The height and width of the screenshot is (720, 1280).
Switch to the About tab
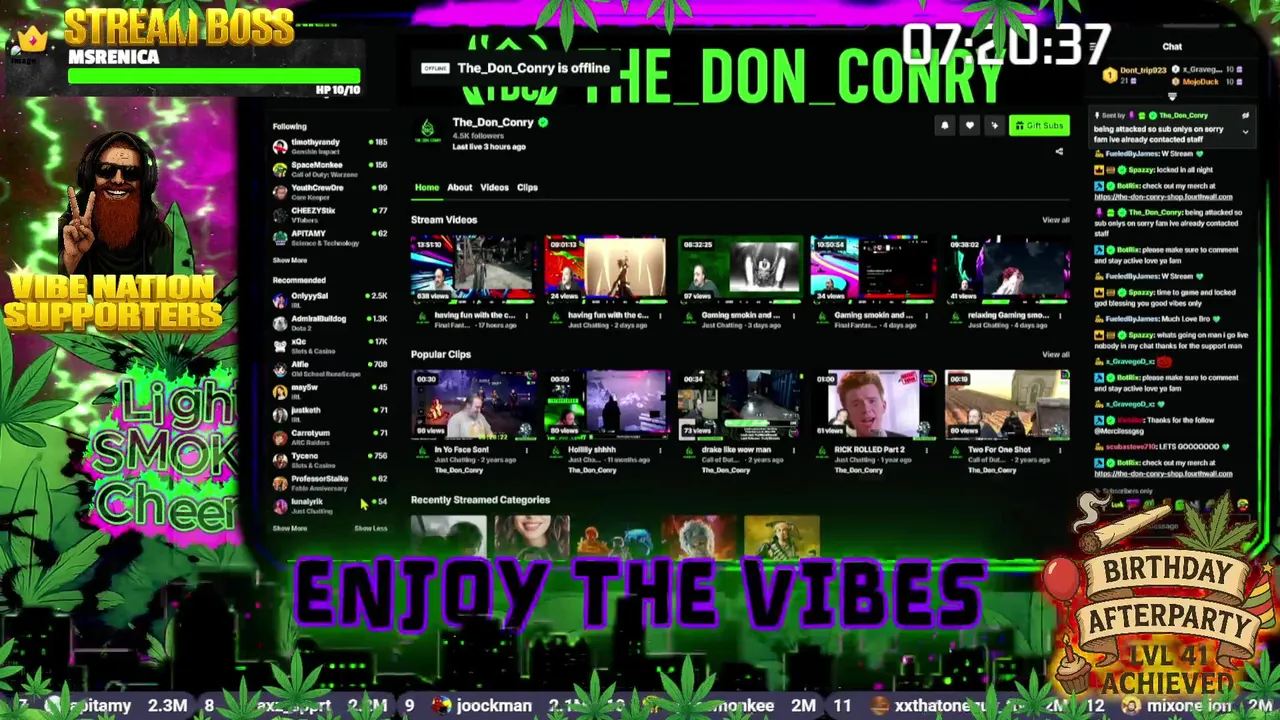coord(459,188)
